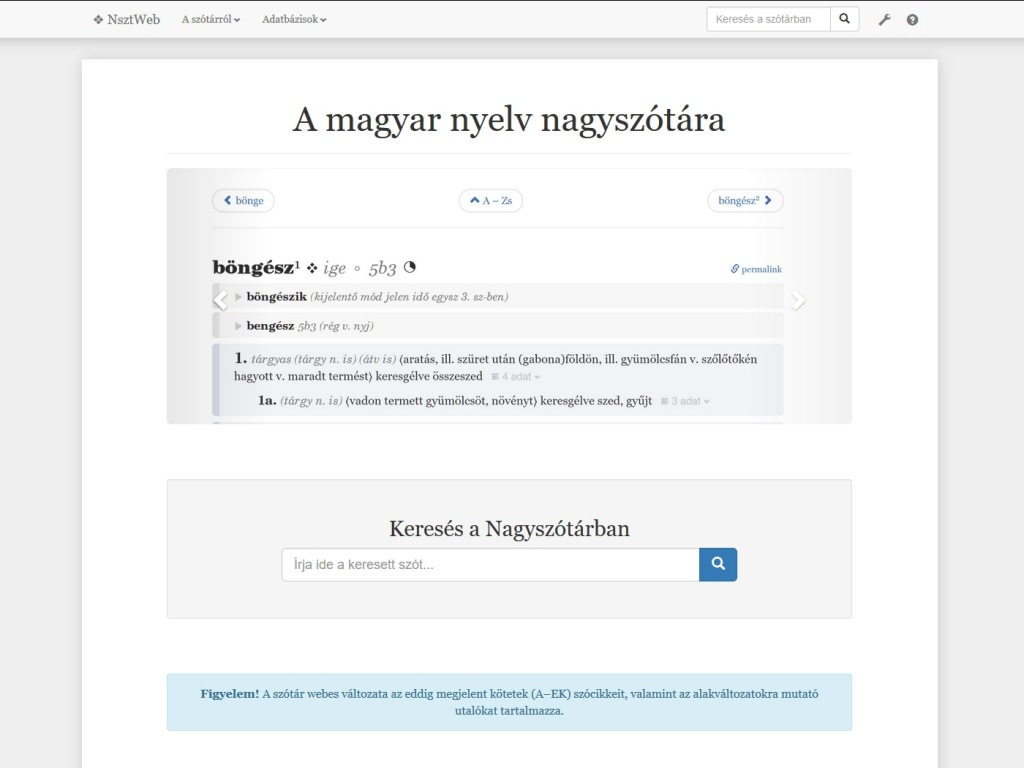The height and width of the screenshot is (768, 1024).
Task: Click the next slide arrow in carousel
Action: [x=798, y=300]
